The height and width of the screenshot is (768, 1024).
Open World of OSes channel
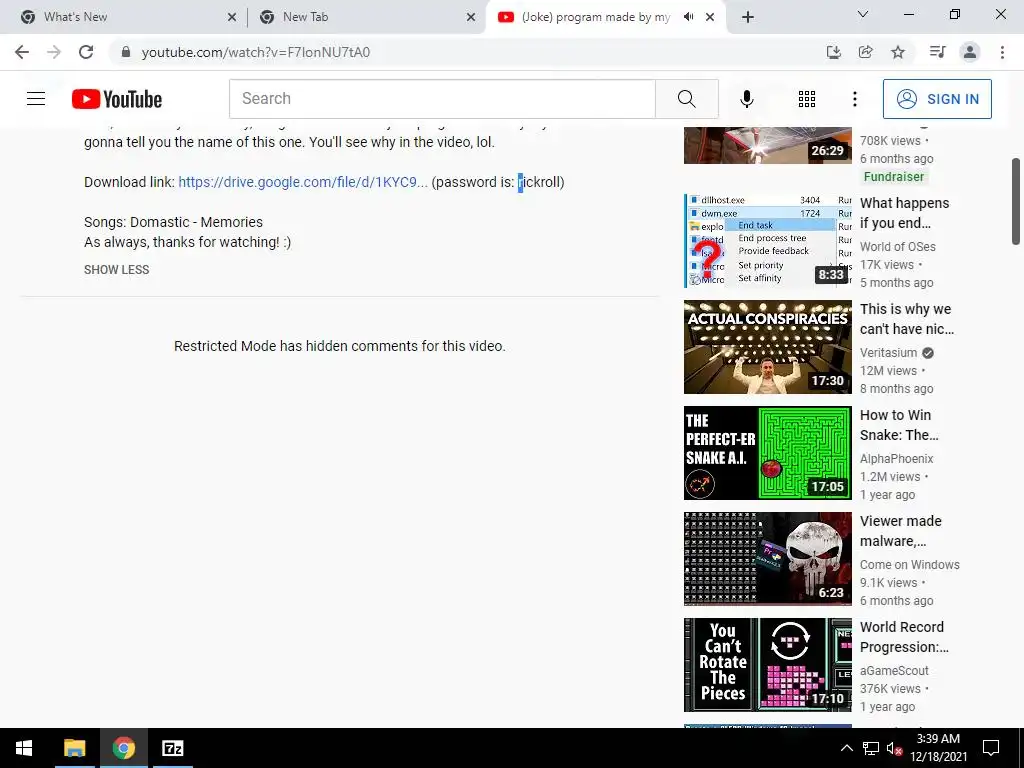[898, 247]
